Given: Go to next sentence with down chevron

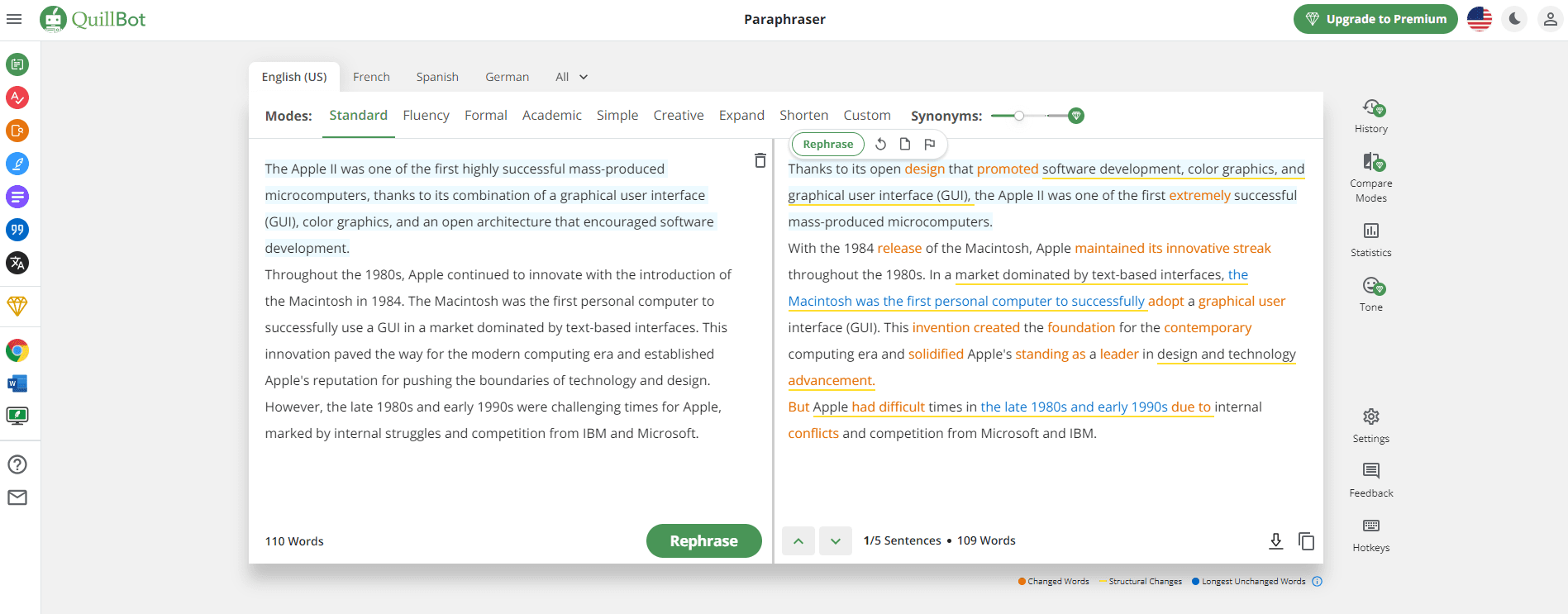Looking at the screenshot, I should pyautogui.click(x=836, y=541).
